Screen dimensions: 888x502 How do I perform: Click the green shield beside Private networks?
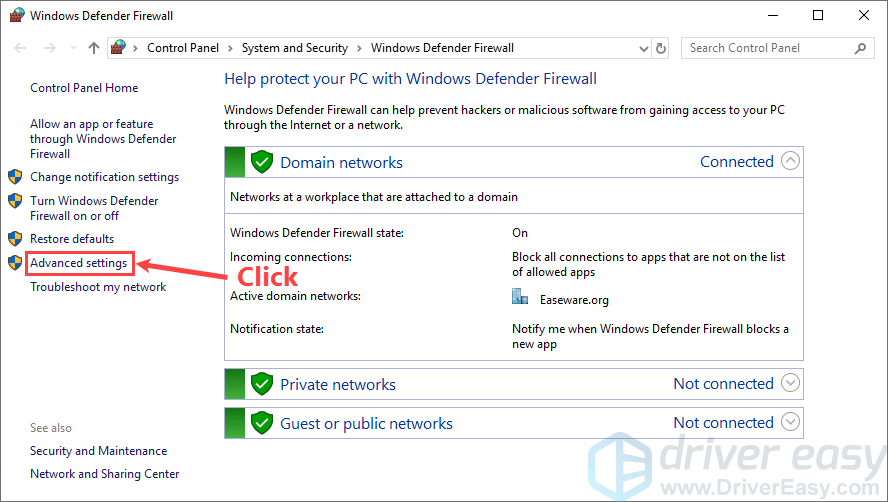(x=261, y=384)
